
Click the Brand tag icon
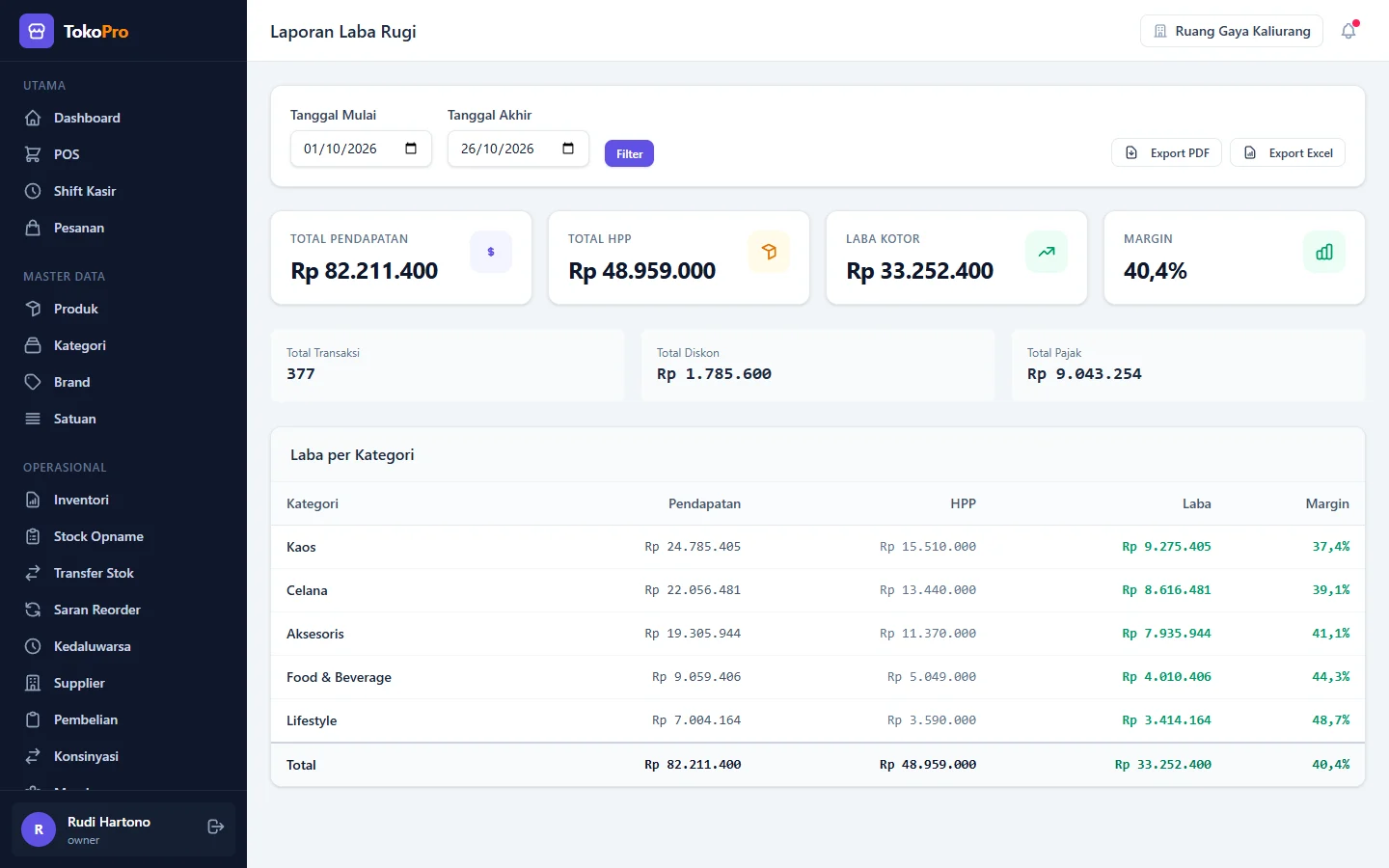click(x=33, y=382)
